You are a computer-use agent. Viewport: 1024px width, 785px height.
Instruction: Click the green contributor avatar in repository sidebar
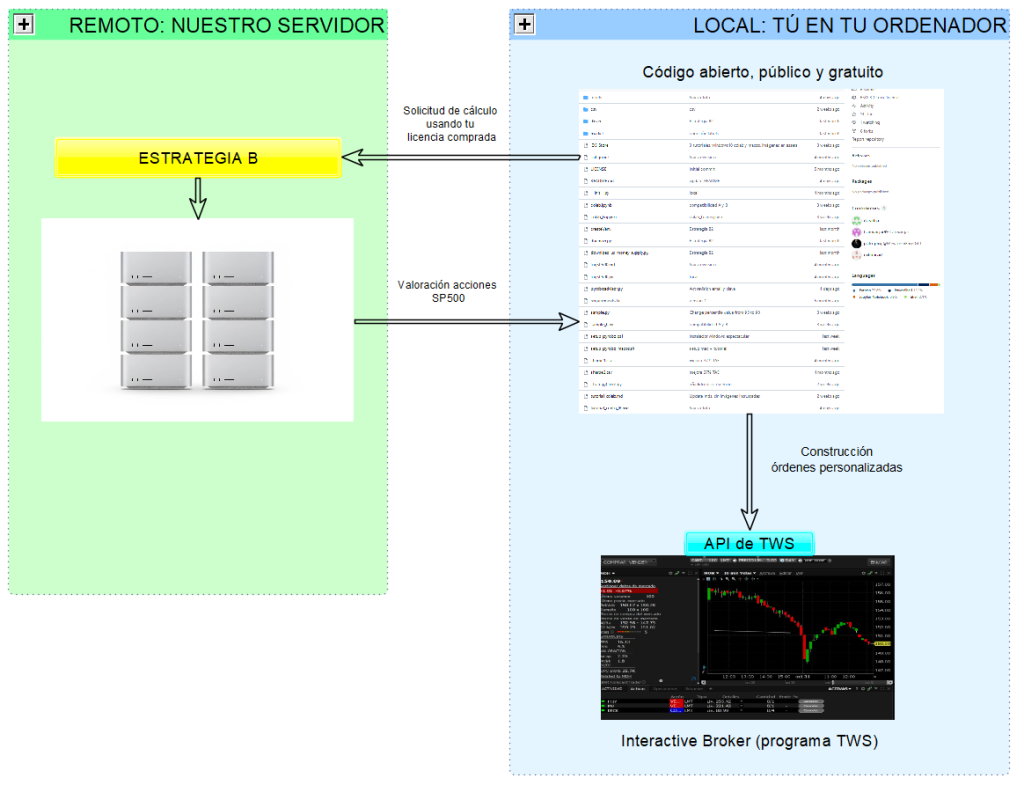pos(856,220)
